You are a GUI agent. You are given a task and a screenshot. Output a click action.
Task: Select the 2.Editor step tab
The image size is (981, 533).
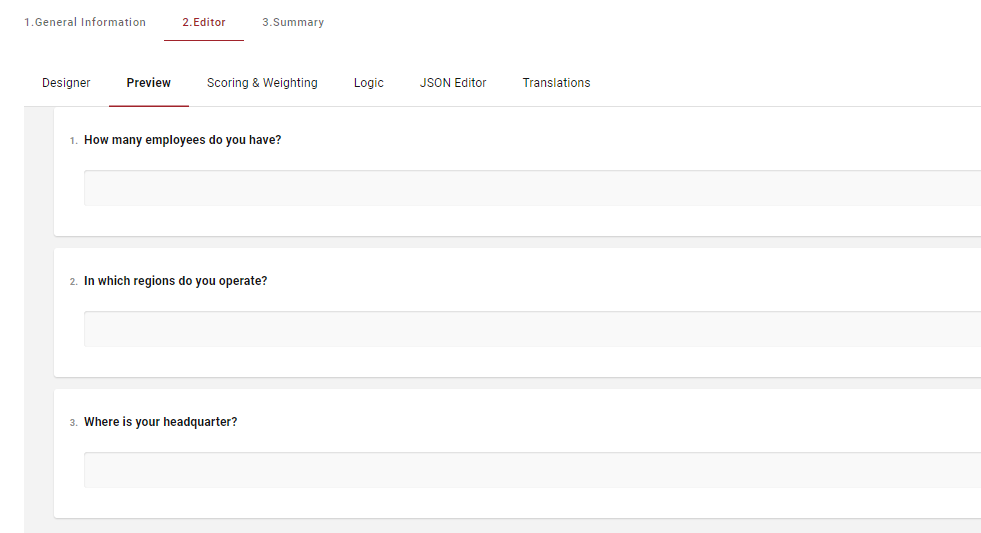click(204, 22)
